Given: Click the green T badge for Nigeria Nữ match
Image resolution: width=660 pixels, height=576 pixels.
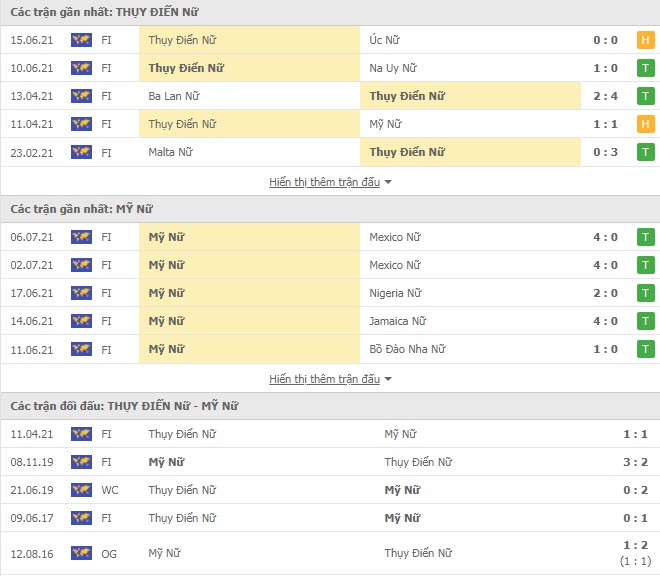Looking at the screenshot, I should click(x=645, y=293).
